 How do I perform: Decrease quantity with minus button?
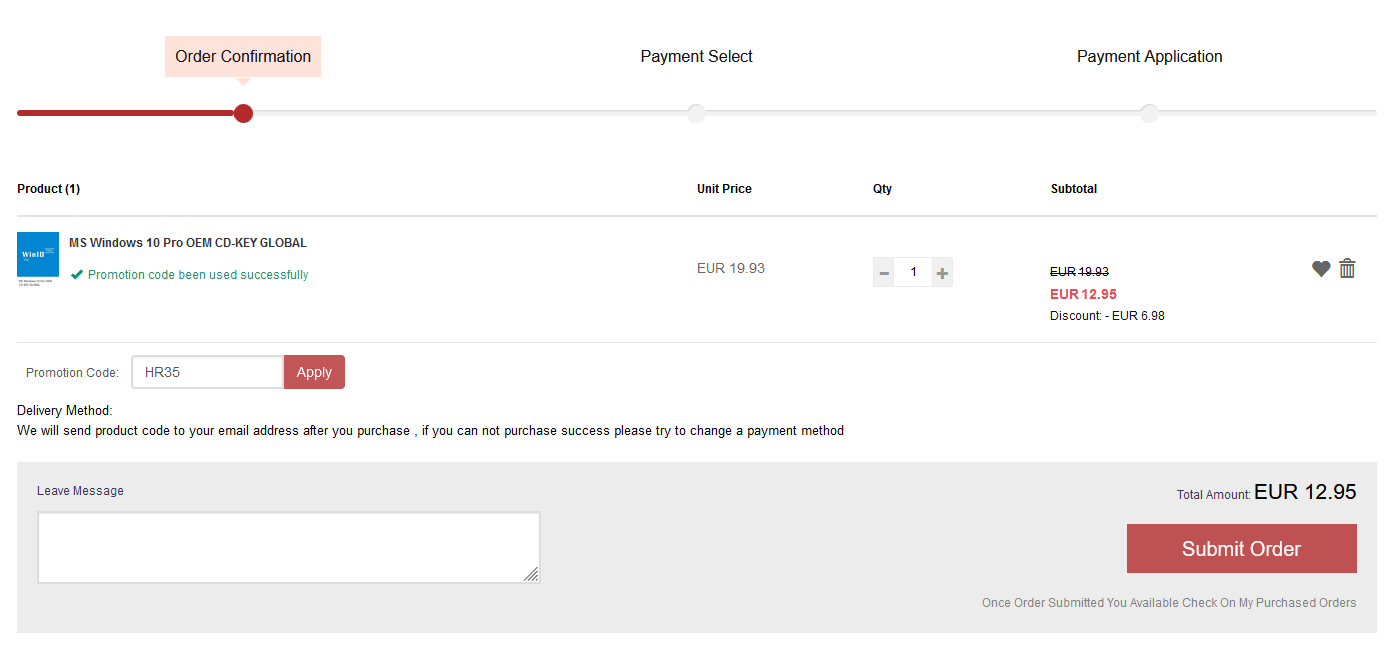tap(884, 272)
